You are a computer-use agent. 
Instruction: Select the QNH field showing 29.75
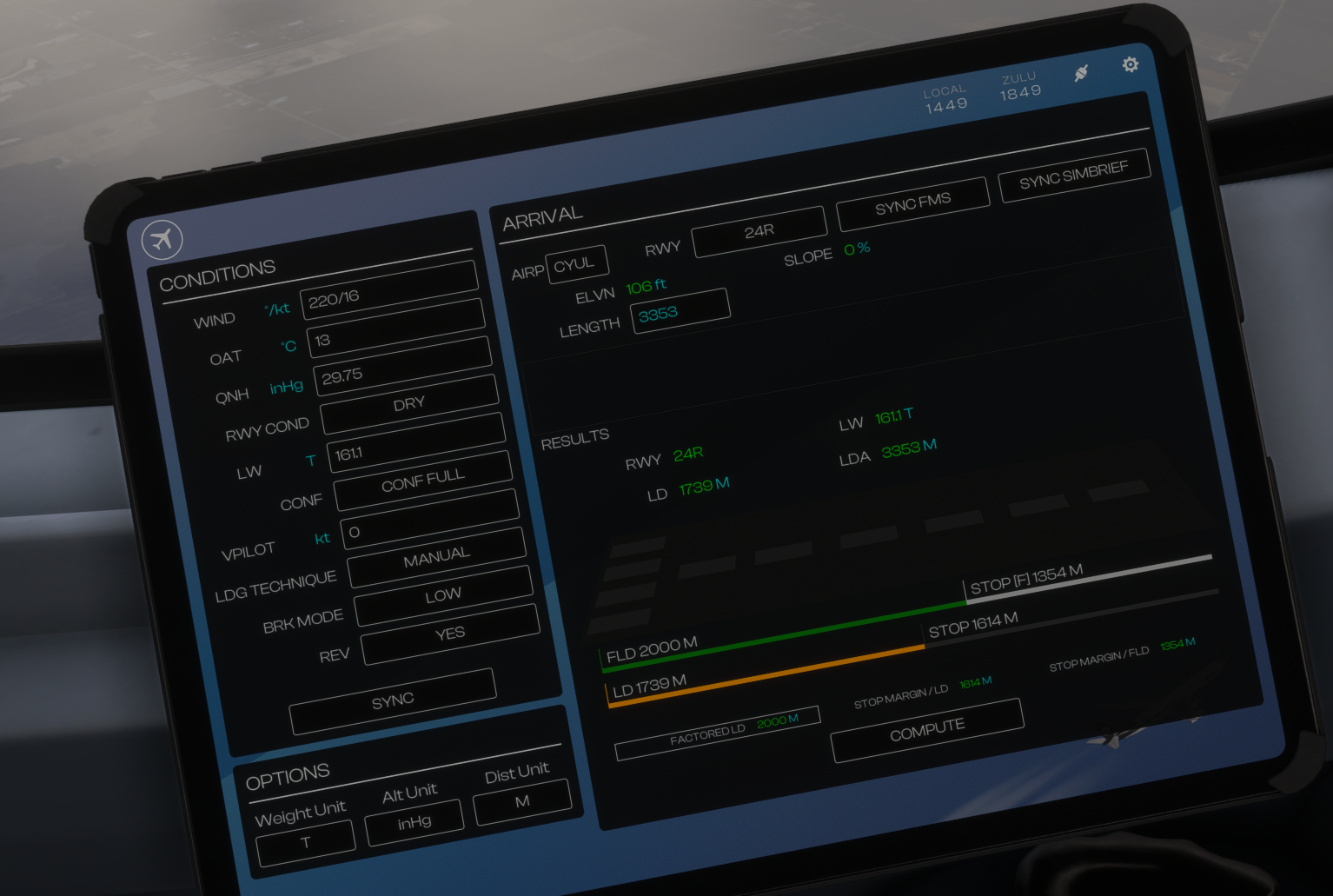point(401,365)
